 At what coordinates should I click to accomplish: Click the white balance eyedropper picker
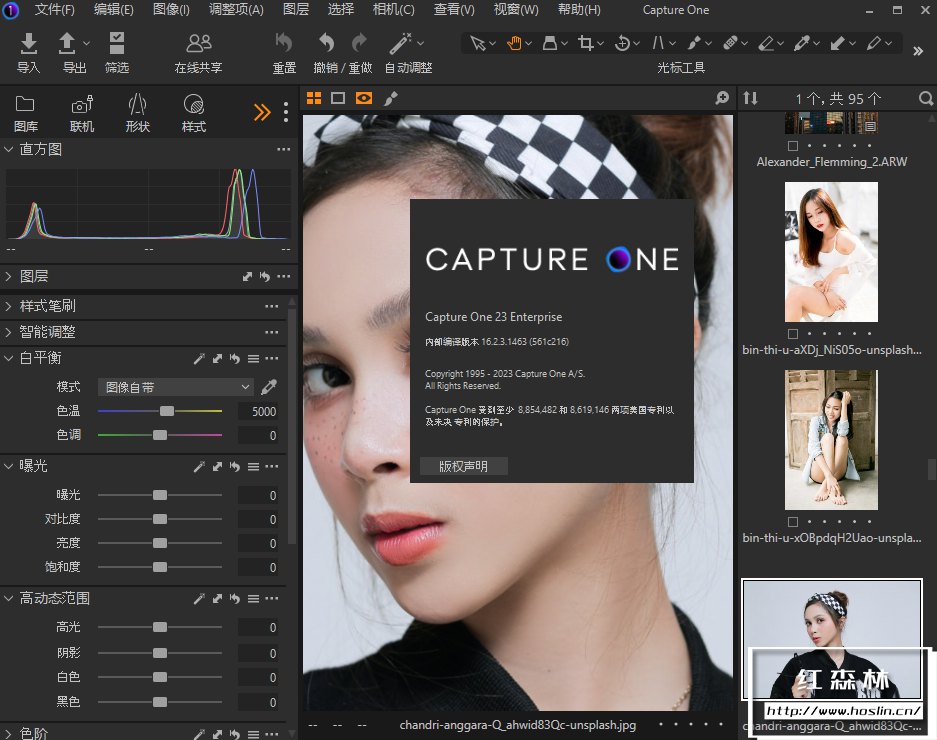(x=268, y=387)
